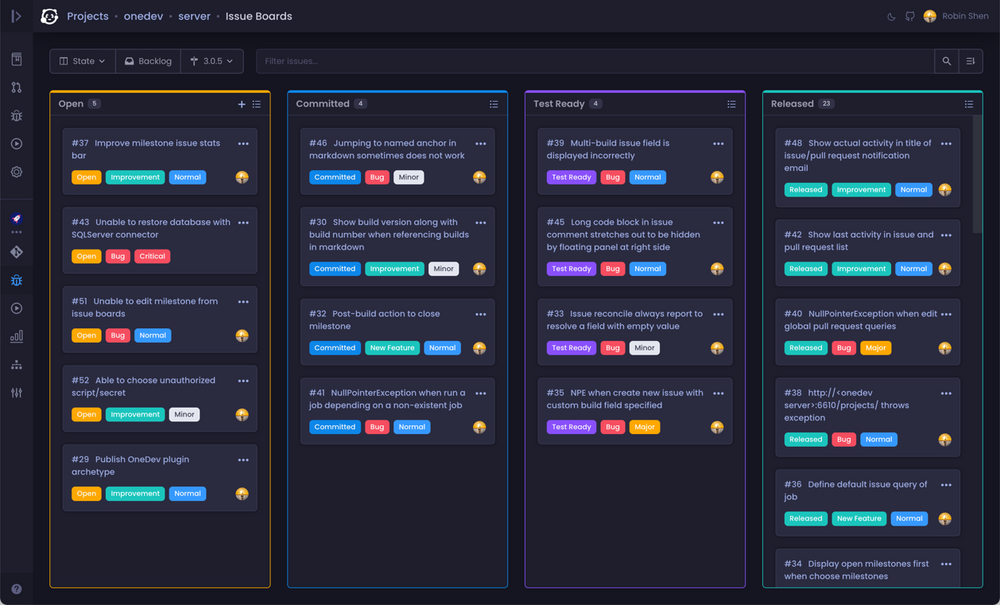Open issue #46 about named anchors
The image size is (1000, 605).
(390, 147)
